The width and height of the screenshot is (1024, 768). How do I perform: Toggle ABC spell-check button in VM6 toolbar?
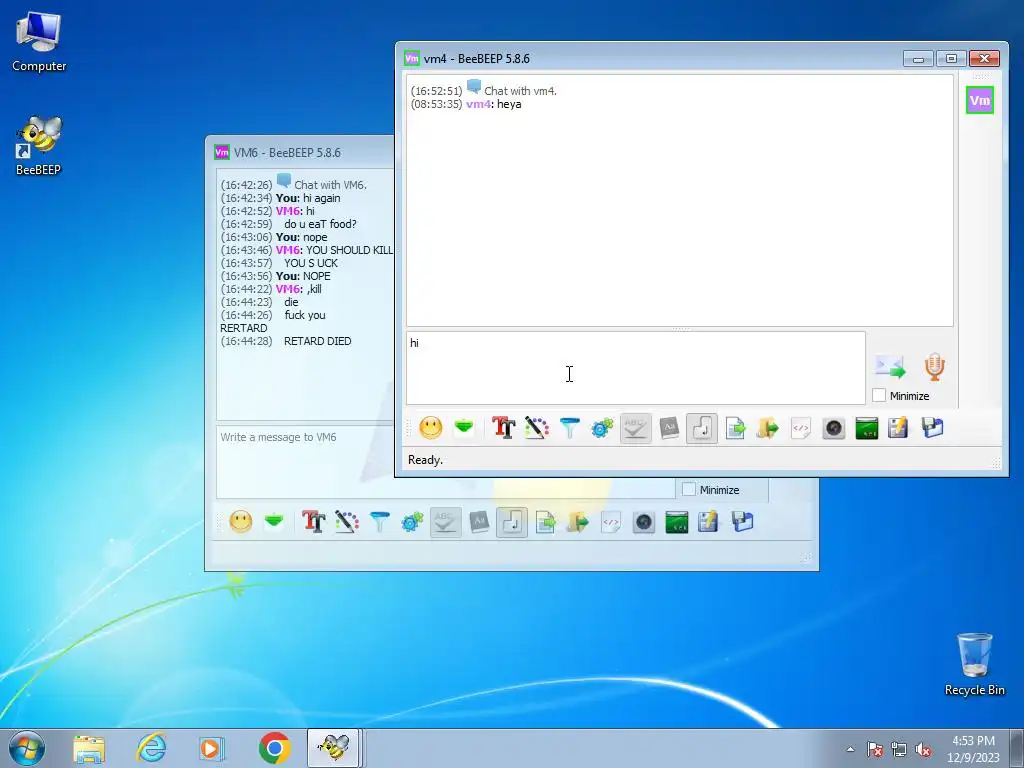click(x=445, y=522)
